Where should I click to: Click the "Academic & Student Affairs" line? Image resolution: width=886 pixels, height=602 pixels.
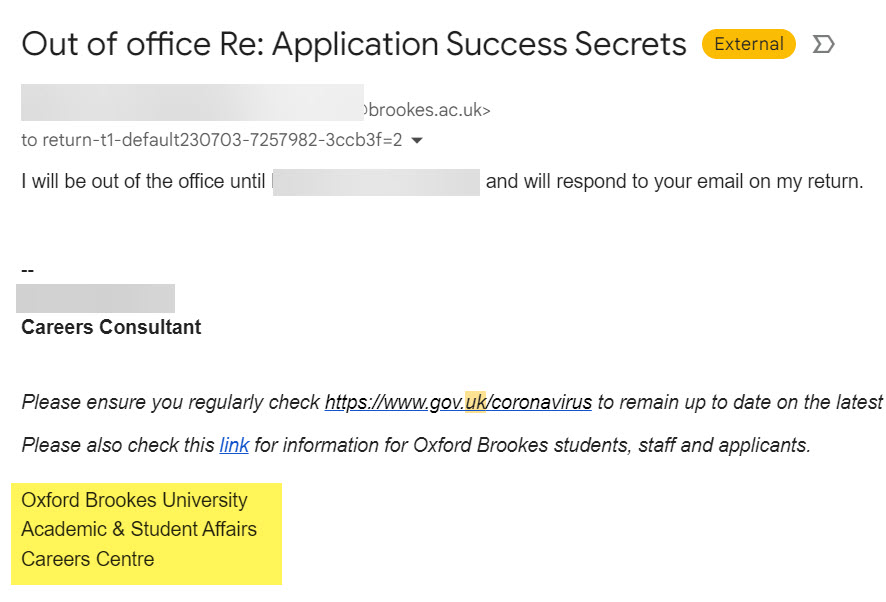(x=139, y=529)
